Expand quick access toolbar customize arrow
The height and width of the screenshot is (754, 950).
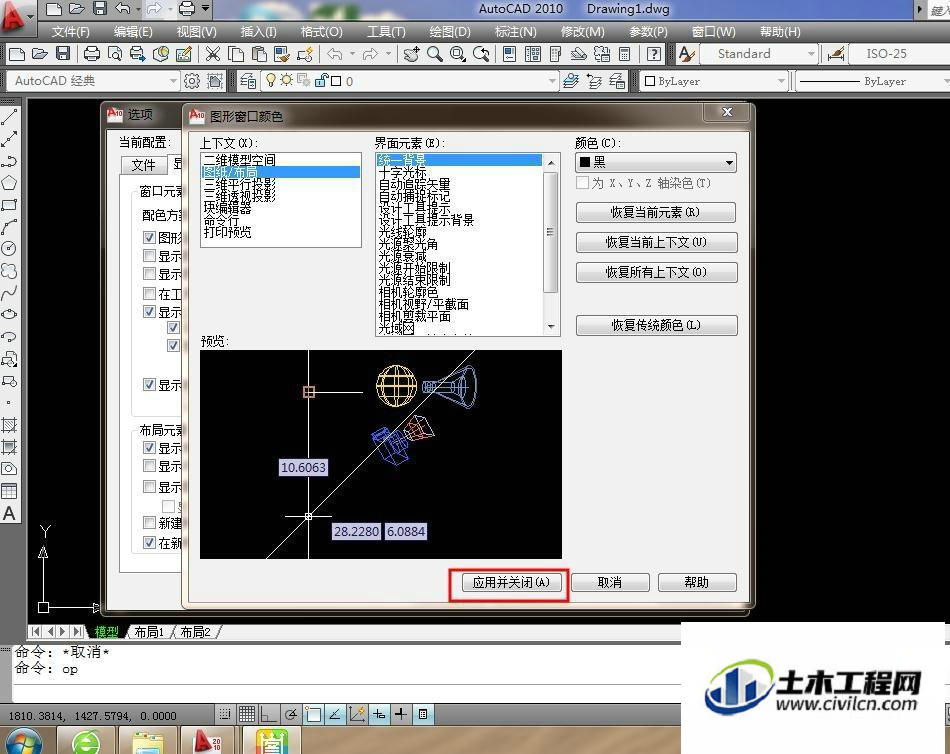(x=205, y=8)
